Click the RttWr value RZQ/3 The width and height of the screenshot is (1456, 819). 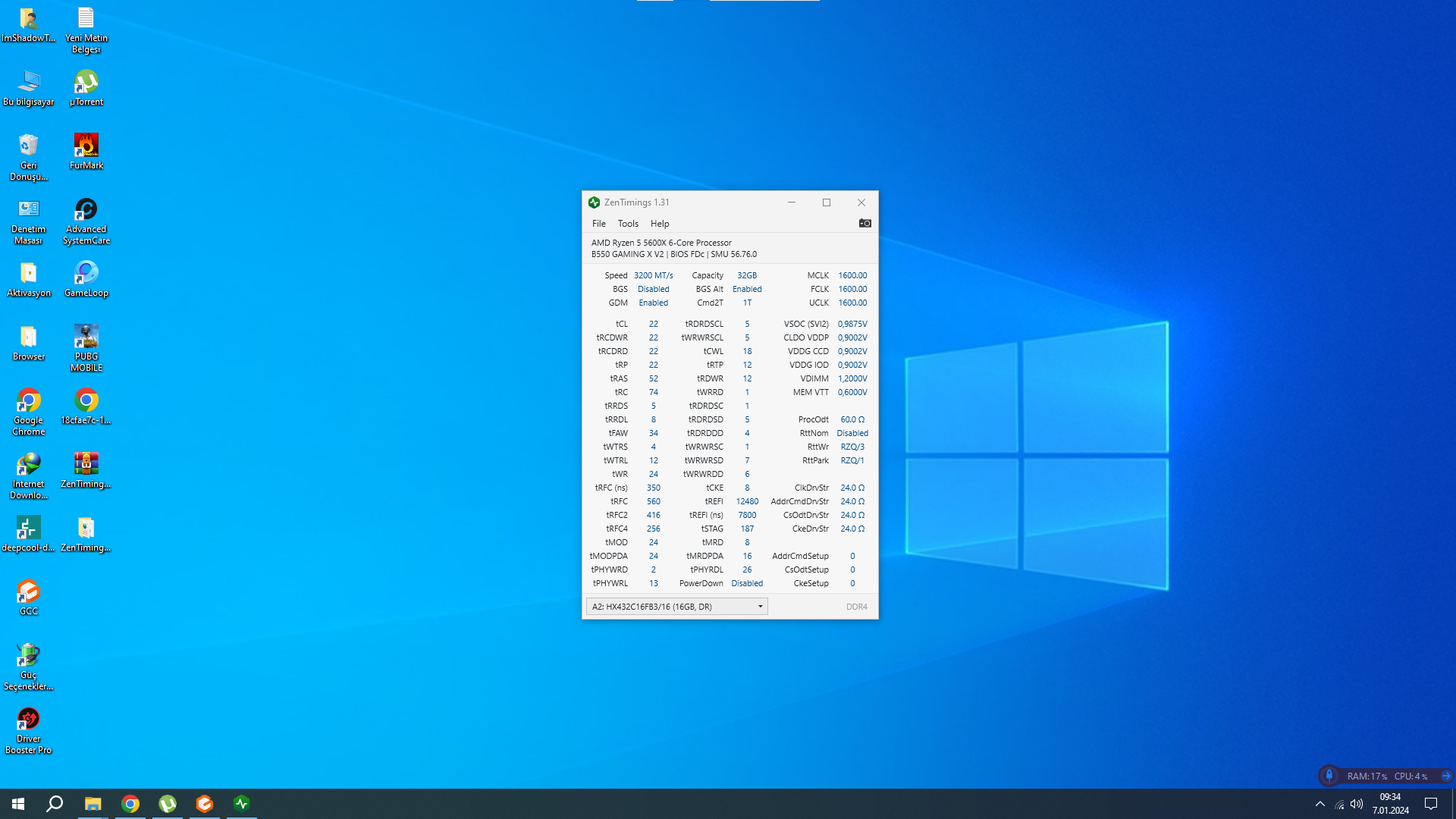pyautogui.click(x=852, y=447)
